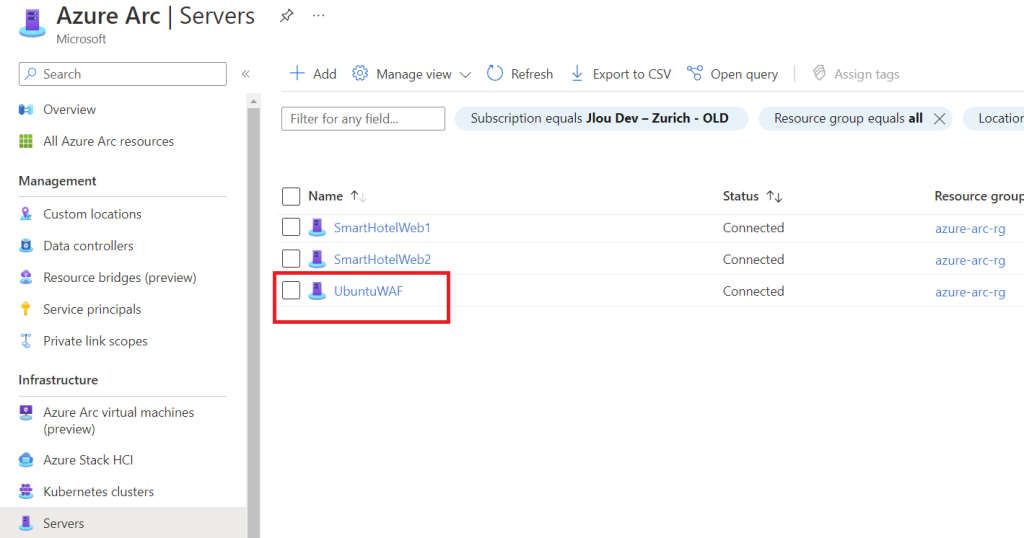Viewport: 1024px width, 538px height.
Task: Open azure-arc-rg link in SmartHotelWeb1 row
Action: [x=970, y=229]
